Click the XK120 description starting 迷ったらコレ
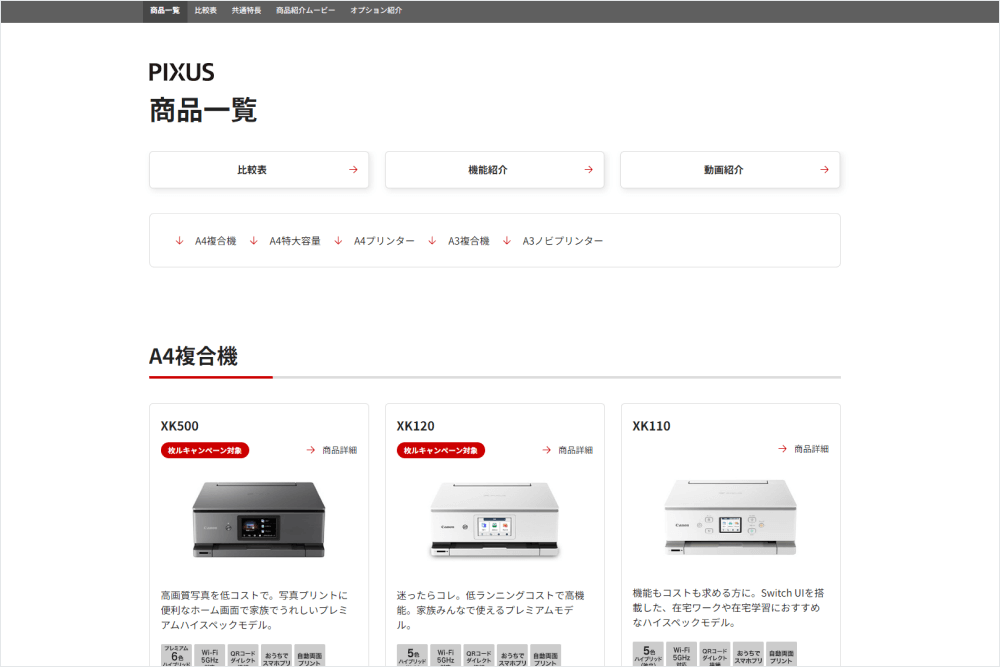The height and width of the screenshot is (667, 1000). click(490, 610)
